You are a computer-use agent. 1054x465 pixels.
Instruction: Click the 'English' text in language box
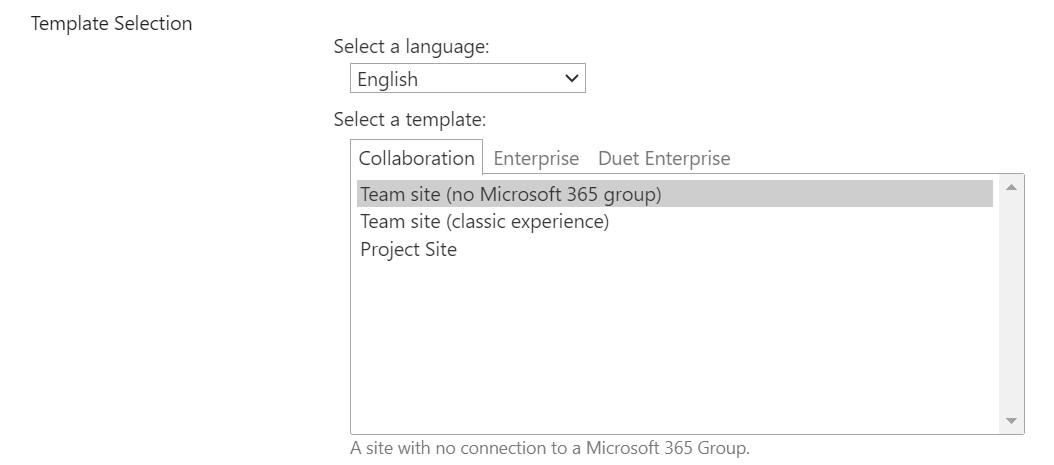tap(388, 79)
